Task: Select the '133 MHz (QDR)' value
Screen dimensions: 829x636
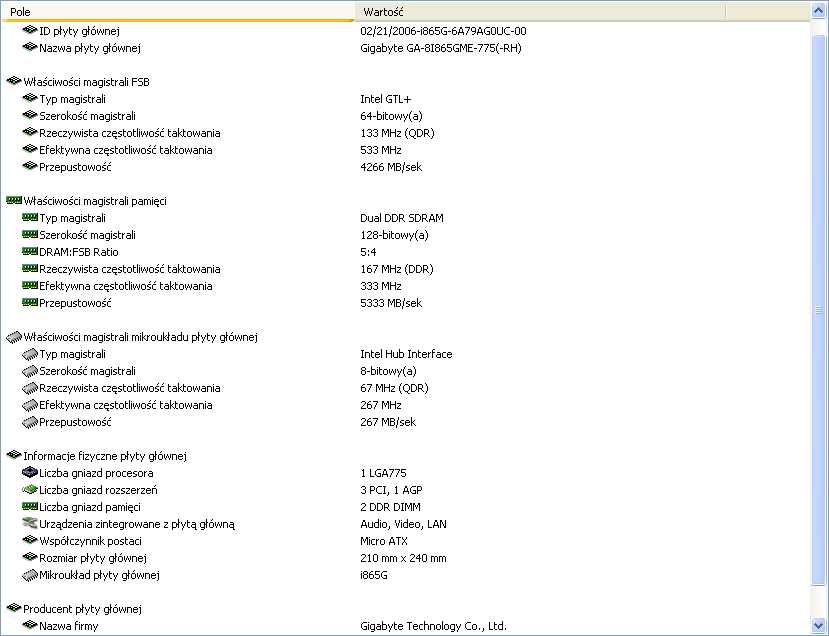Action: coord(397,133)
